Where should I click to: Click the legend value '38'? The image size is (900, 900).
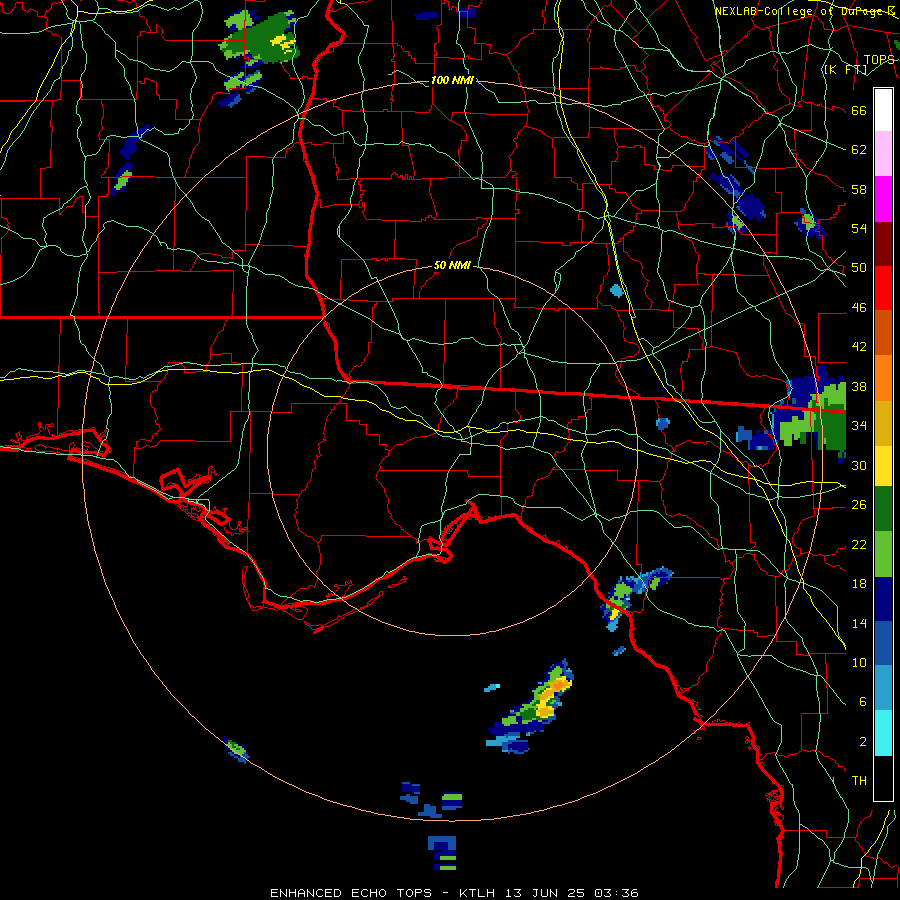[859, 386]
